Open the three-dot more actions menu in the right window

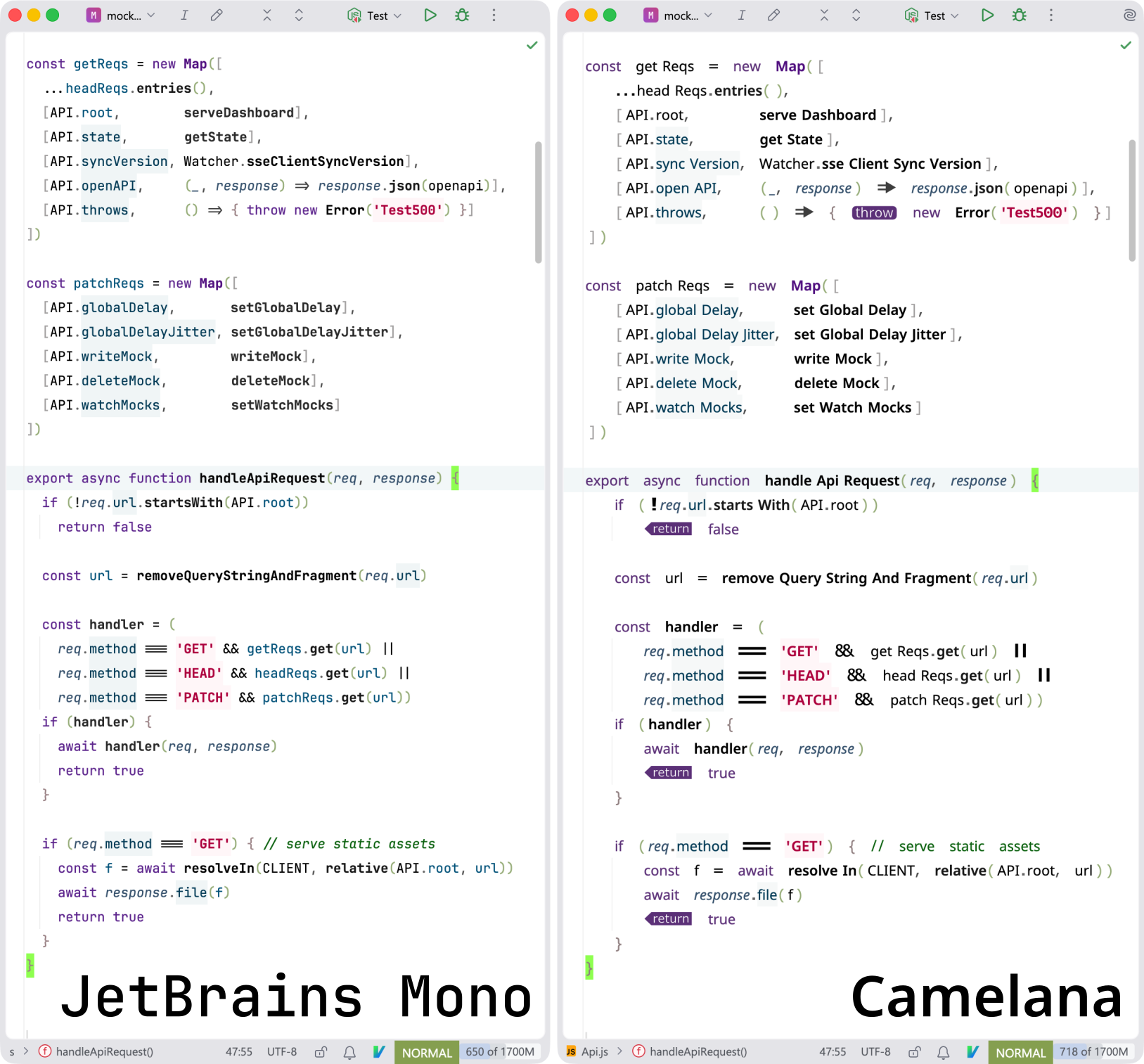click(x=1051, y=15)
